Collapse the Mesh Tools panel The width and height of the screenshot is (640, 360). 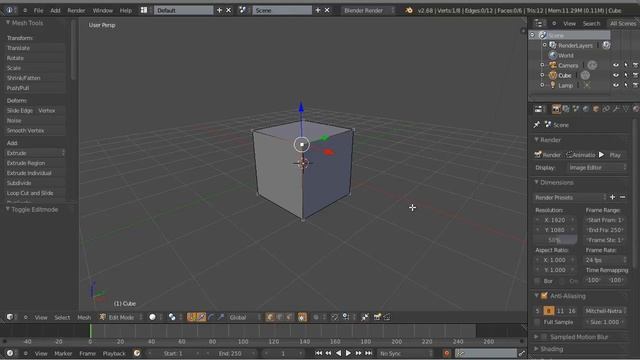point(8,23)
